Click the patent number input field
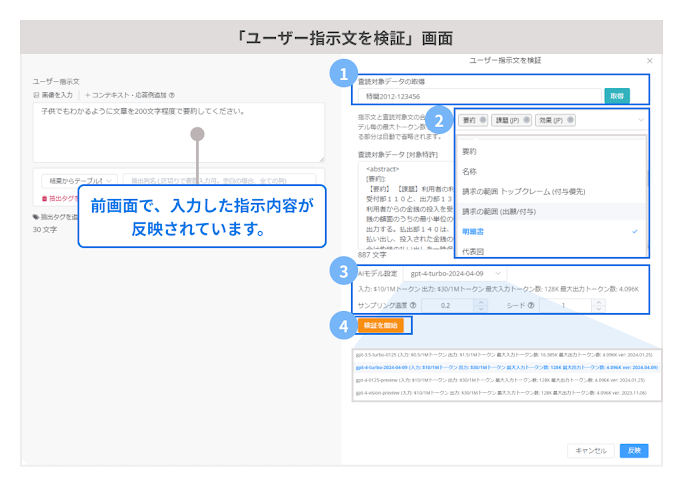Viewport: 683px width, 487px height. pos(475,95)
